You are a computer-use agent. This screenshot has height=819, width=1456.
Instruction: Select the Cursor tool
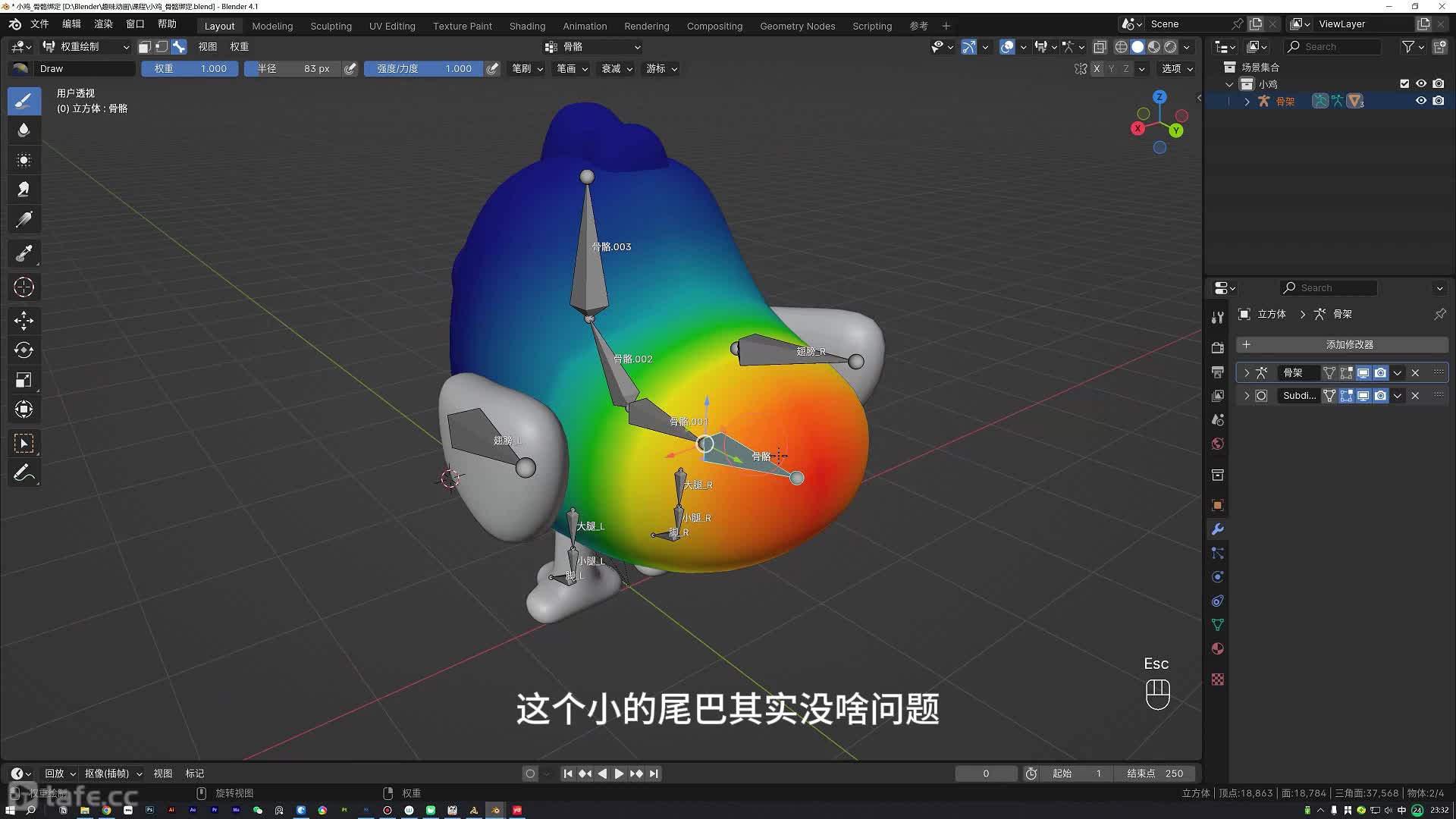(x=24, y=287)
